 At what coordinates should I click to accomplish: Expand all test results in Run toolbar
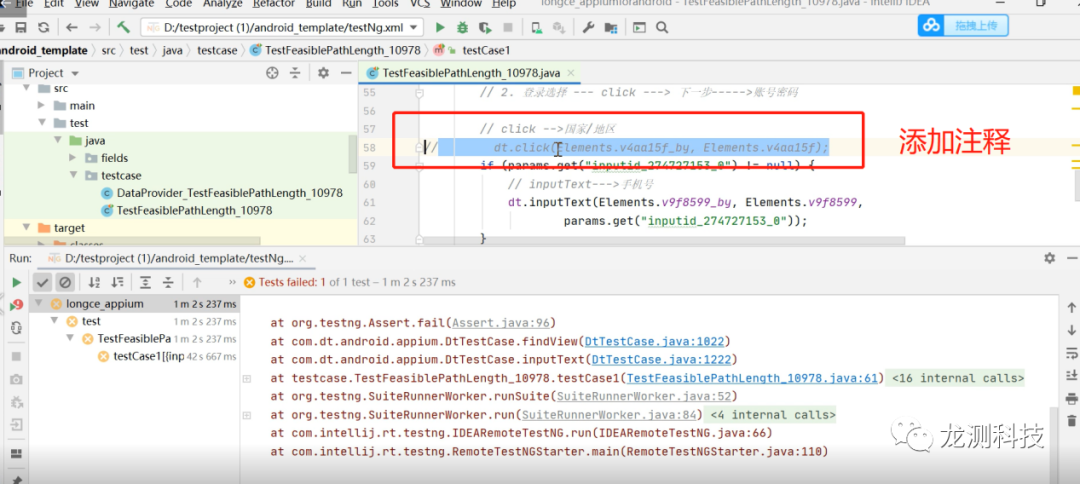(x=145, y=282)
